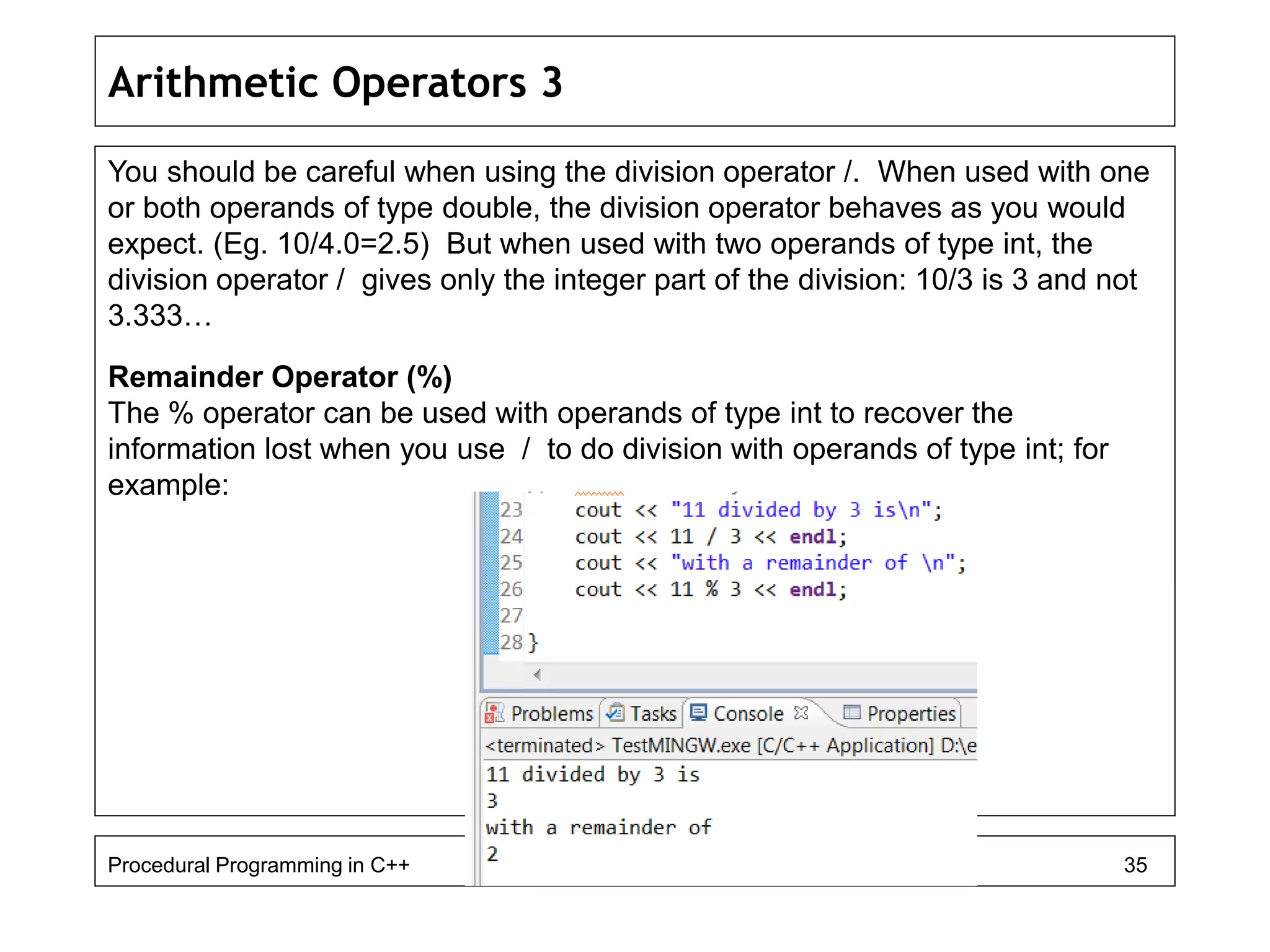This screenshot has width=1270, height=952.
Task: Click the Properties table icon
Action: [852, 713]
